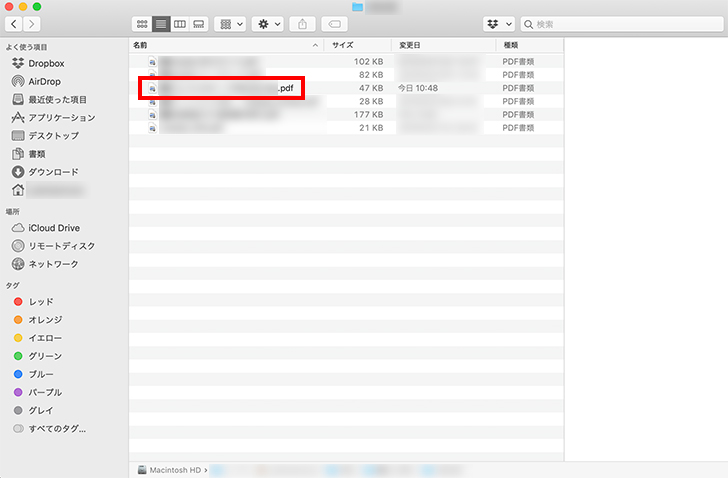Click the 検索 search field
Viewport: 728px width, 478px height.
[x=622, y=24]
